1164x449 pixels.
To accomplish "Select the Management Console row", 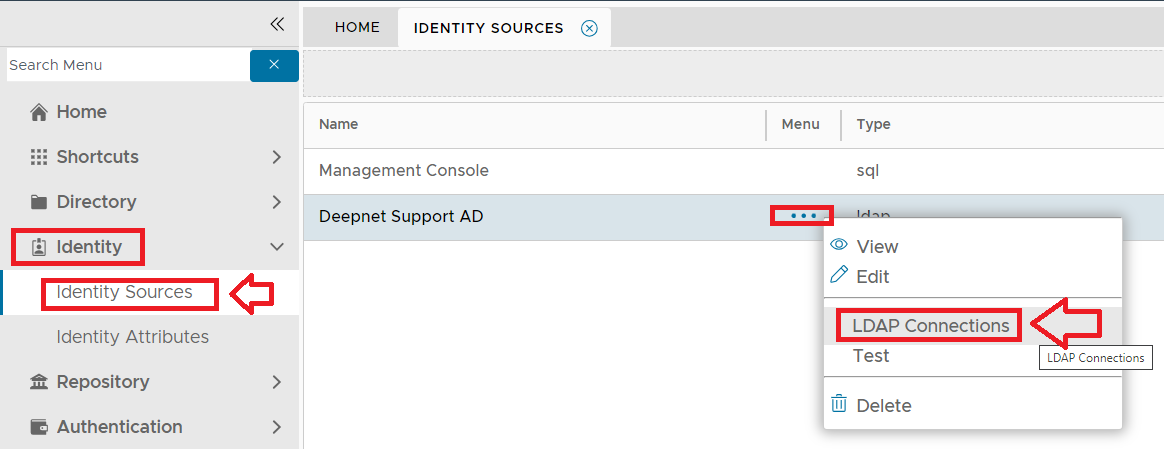I will (404, 171).
